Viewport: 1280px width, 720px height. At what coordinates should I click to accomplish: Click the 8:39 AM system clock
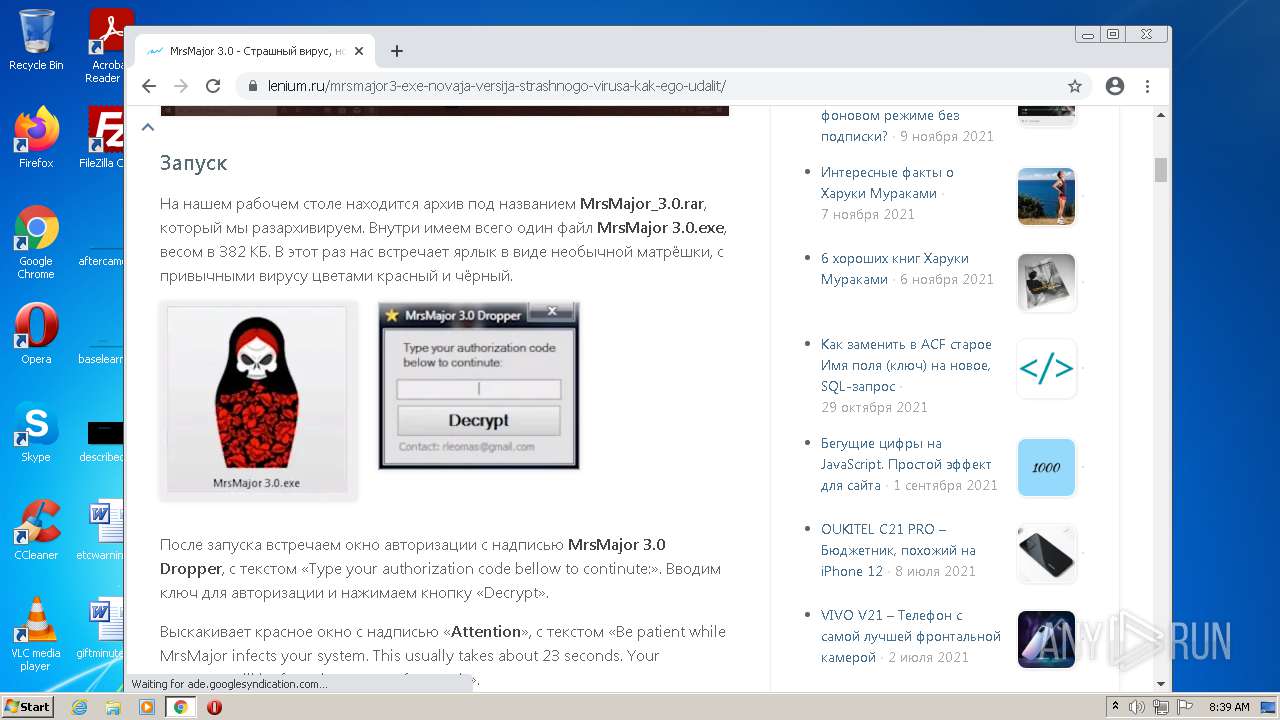[1229, 707]
